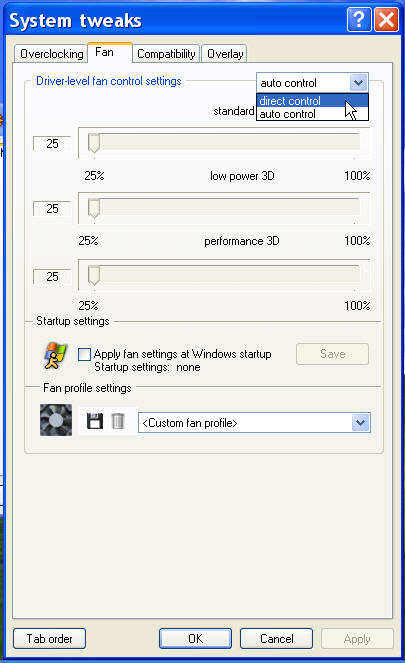This screenshot has height=663, width=405.
Task: Click the performance 3D slider thumb
Action: pyautogui.click(x=94, y=277)
